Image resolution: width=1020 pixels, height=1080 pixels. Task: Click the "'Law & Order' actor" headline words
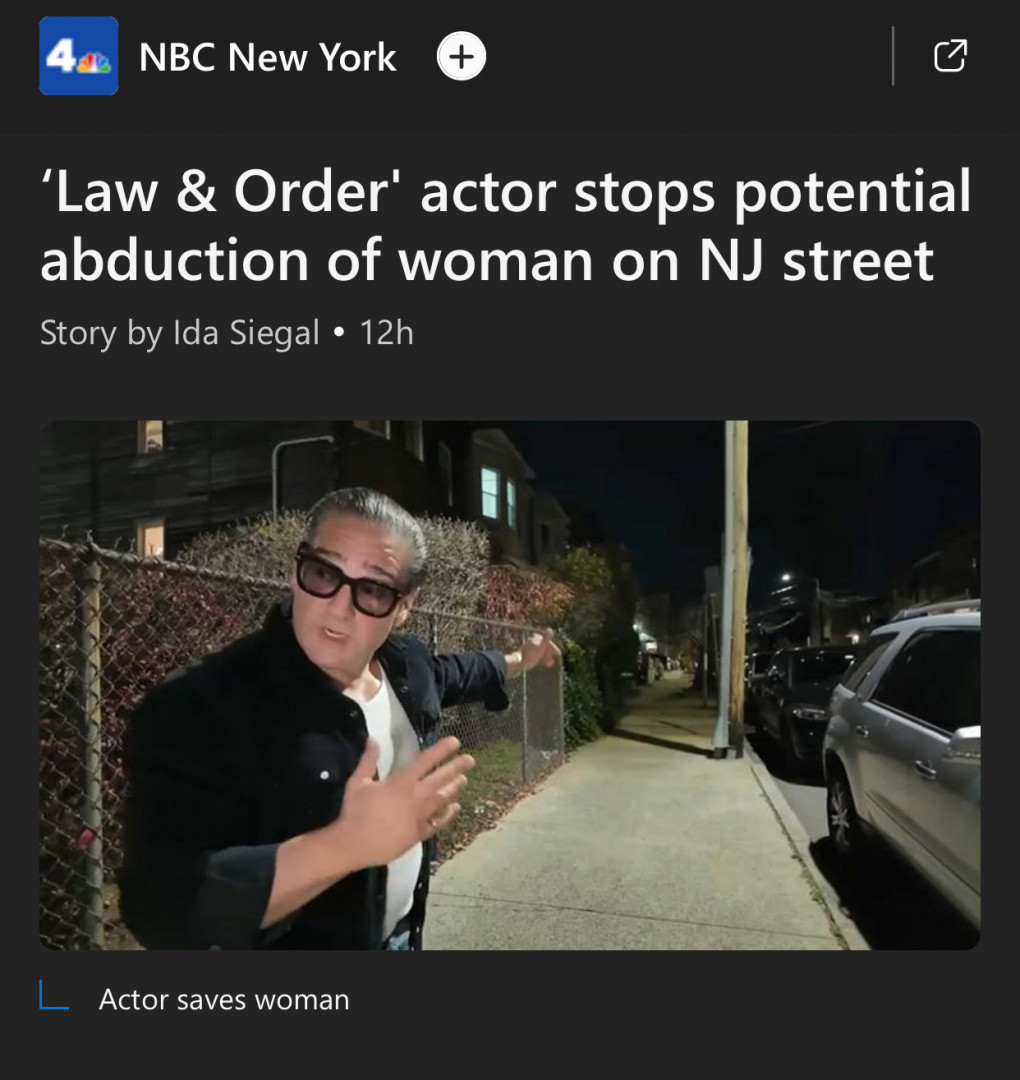tap(298, 191)
